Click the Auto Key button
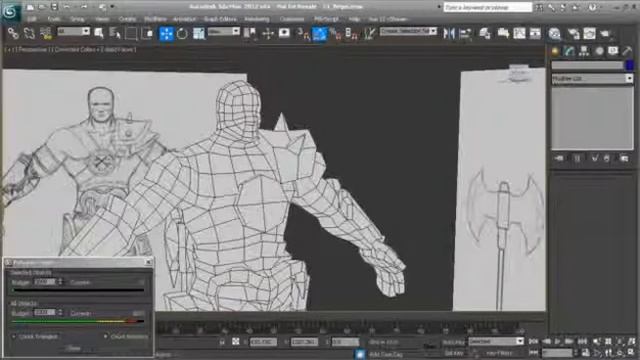 (454, 342)
